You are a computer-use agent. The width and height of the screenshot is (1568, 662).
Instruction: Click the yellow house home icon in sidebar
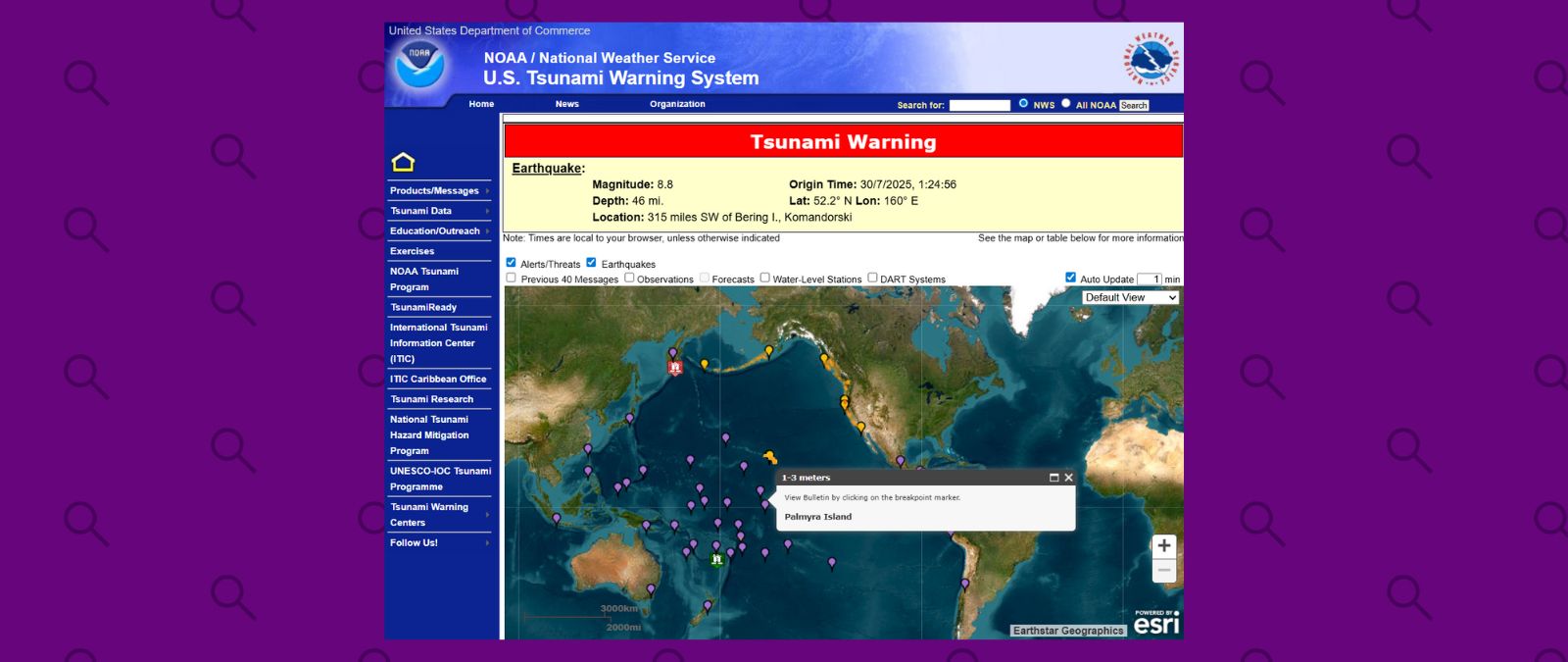pos(403,163)
